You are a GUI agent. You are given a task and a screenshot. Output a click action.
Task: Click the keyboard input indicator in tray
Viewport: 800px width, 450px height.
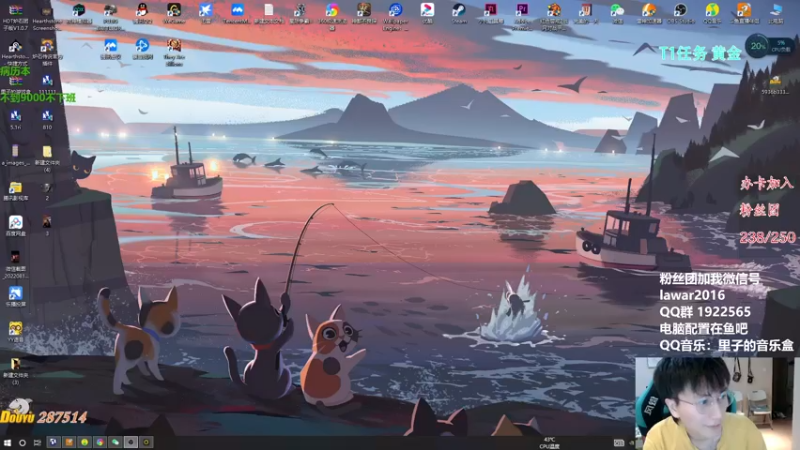(x=618, y=443)
